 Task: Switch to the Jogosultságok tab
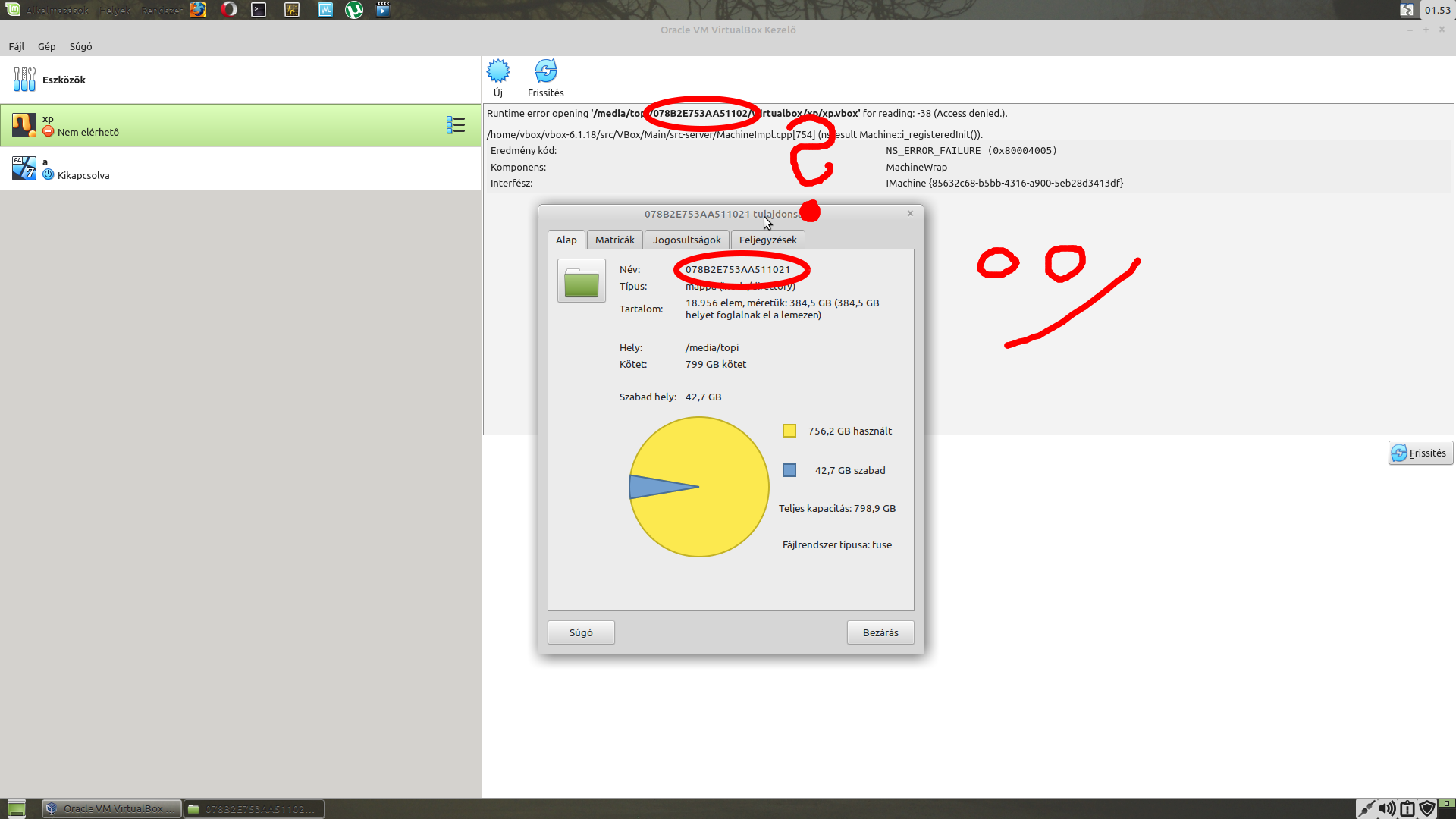tap(686, 240)
